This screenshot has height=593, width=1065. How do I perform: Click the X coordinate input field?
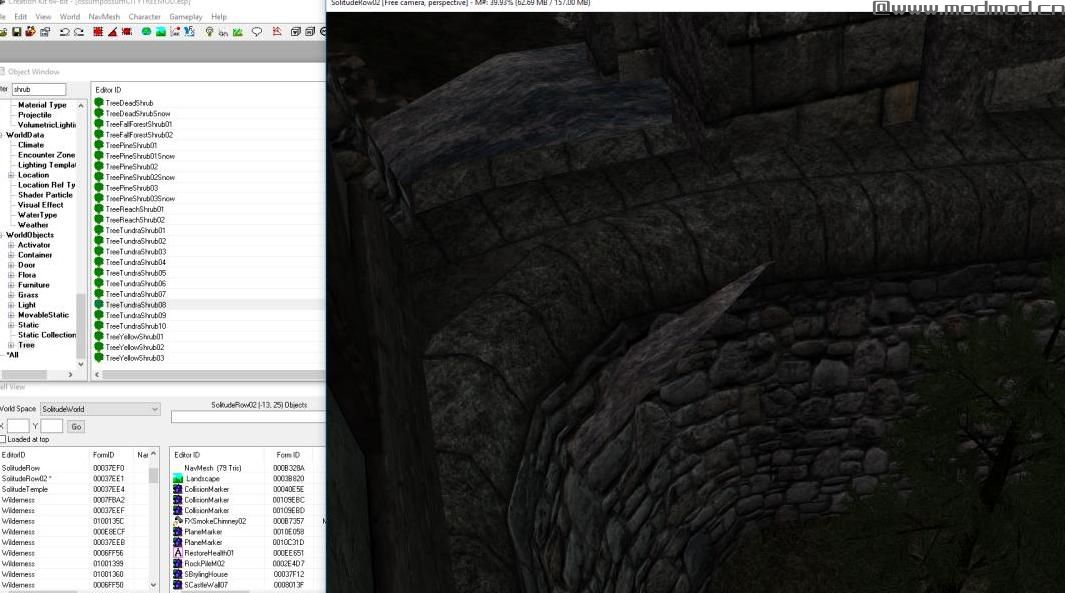(18, 427)
